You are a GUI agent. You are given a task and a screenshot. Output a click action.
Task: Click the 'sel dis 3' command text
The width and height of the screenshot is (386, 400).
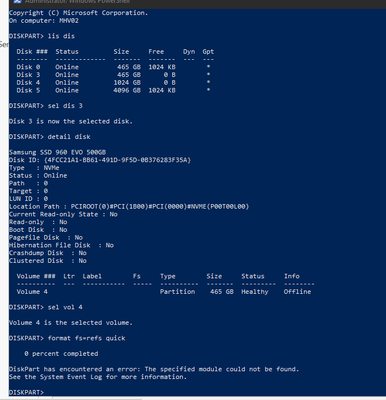click(65, 106)
